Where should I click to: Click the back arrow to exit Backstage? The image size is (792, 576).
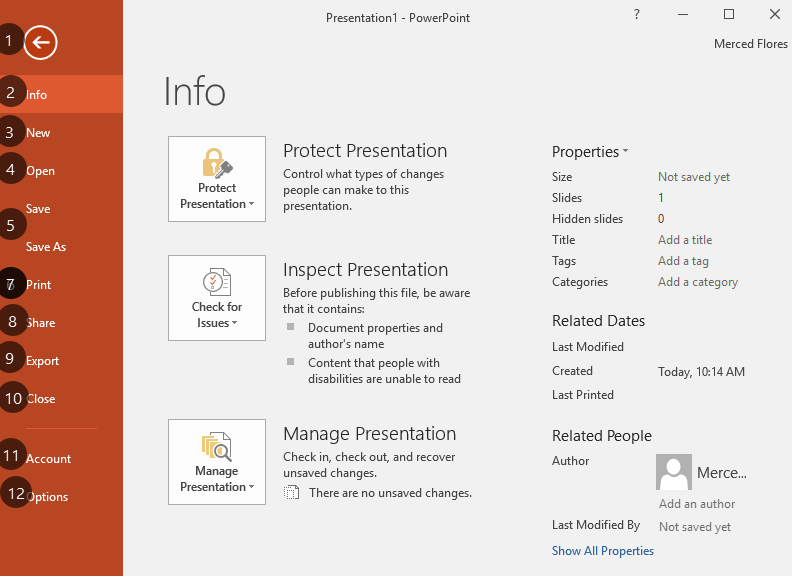[40, 42]
